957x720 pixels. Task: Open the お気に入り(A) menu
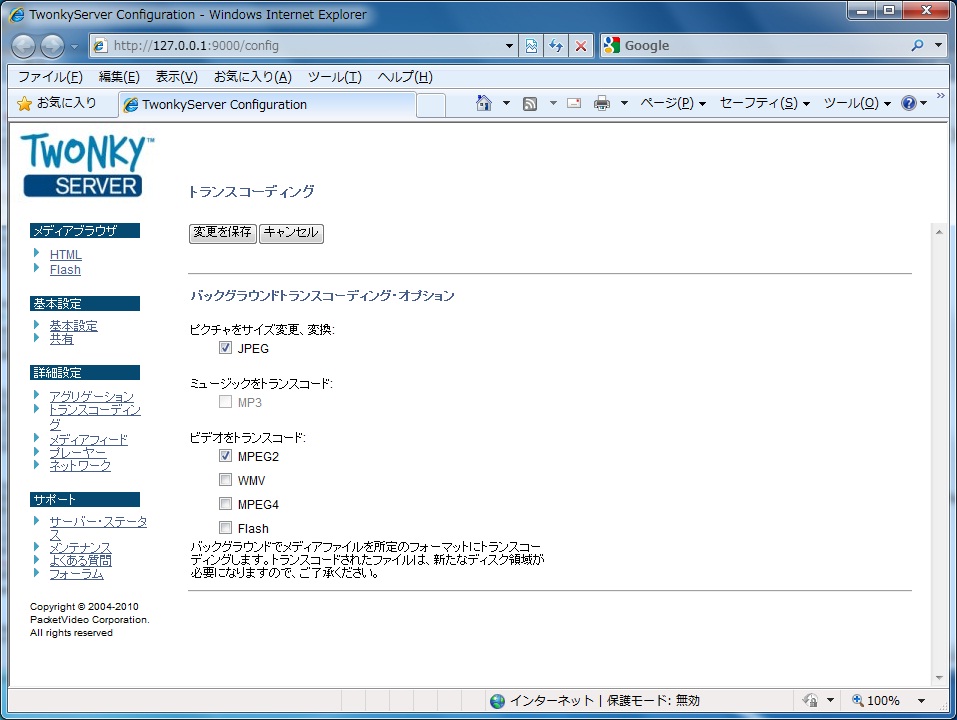253,77
